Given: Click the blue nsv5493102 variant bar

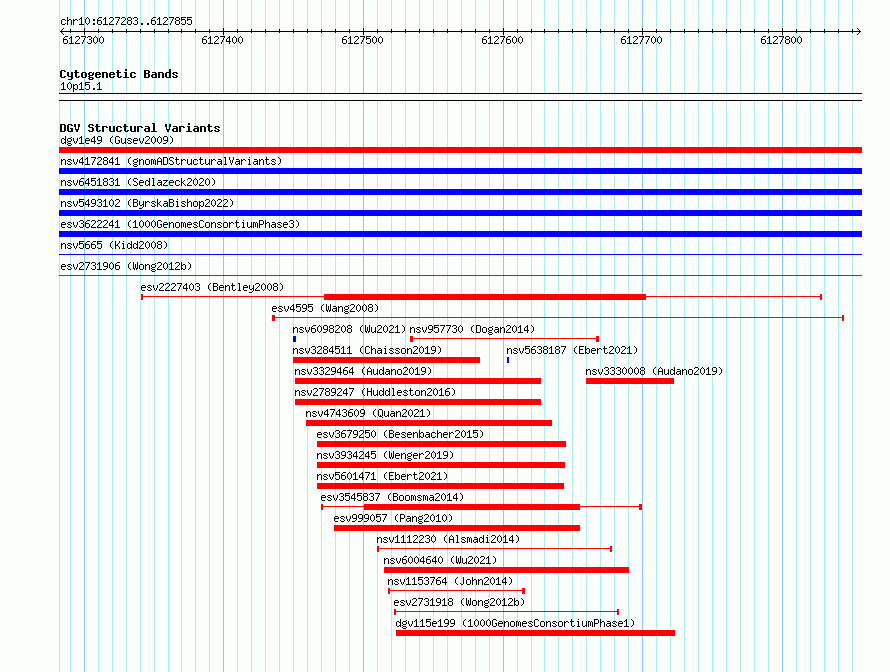Looking at the screenshot, I should 460,213.
